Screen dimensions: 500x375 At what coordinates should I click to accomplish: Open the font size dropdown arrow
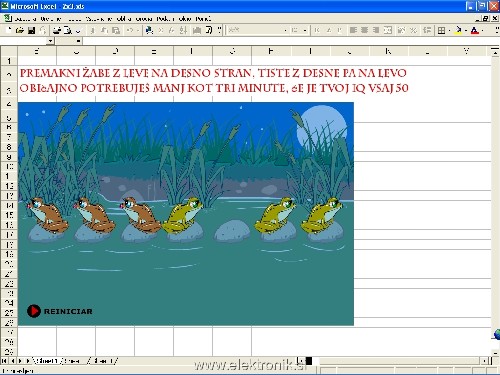pos(305,30)
